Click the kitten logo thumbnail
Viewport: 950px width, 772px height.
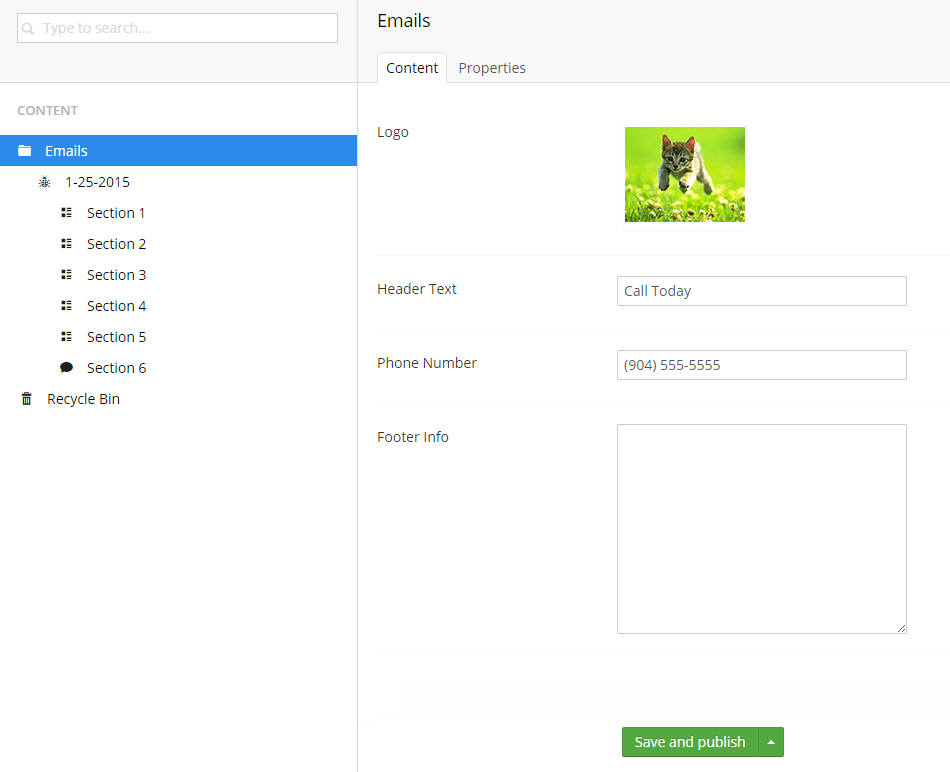click(x=685, y=174)
